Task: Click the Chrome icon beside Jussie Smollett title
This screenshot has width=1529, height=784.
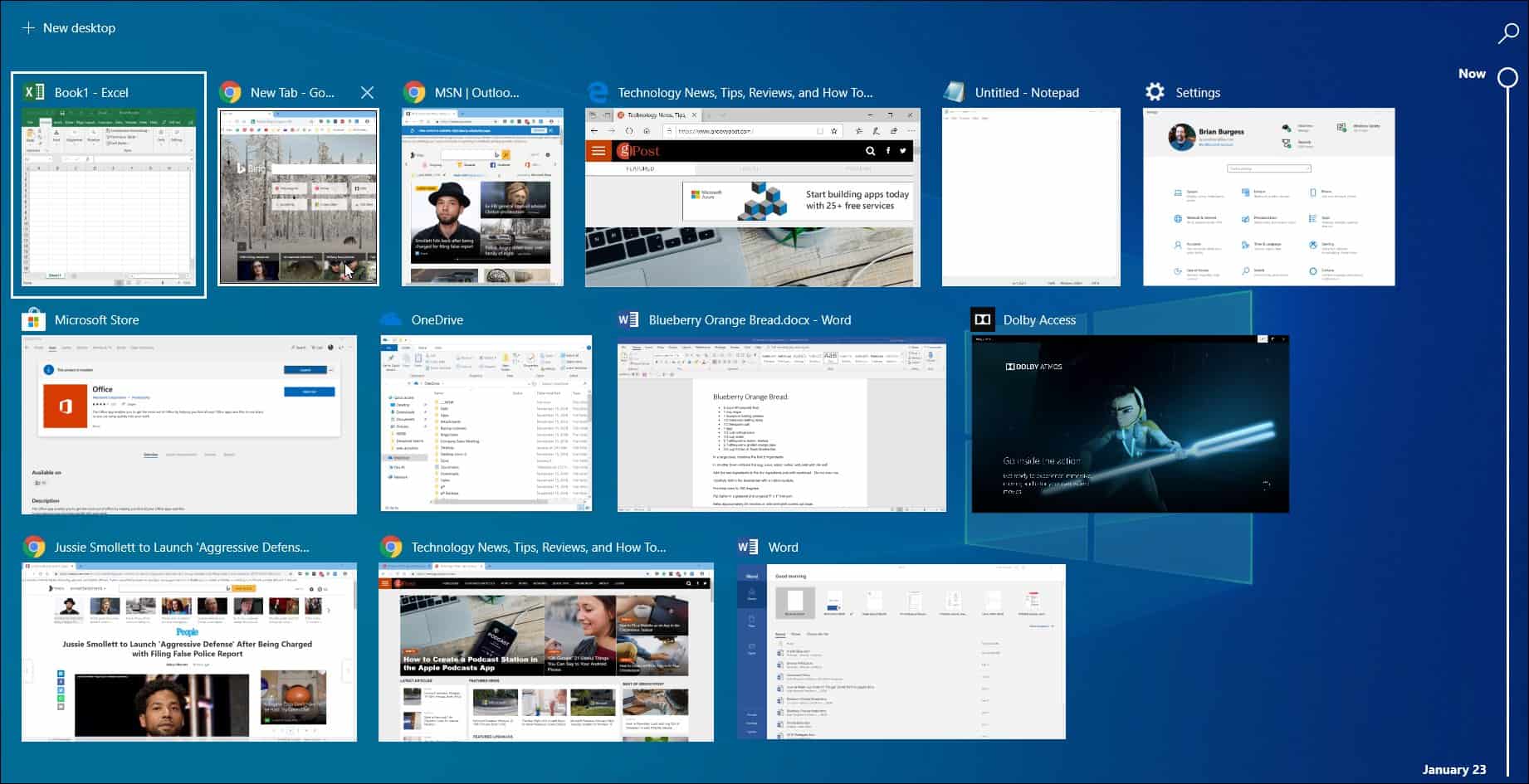Action: coord(34,547)
